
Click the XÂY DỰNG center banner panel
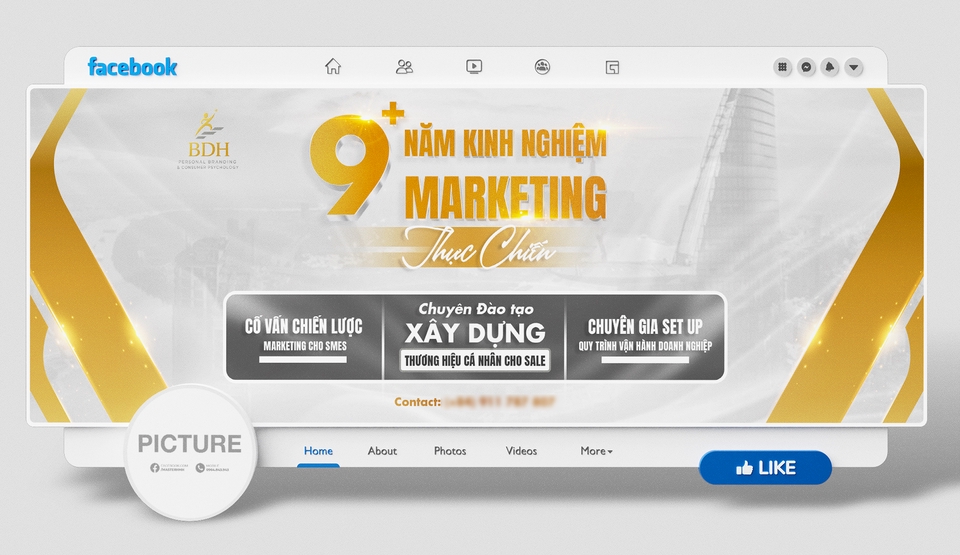(474, 336)
